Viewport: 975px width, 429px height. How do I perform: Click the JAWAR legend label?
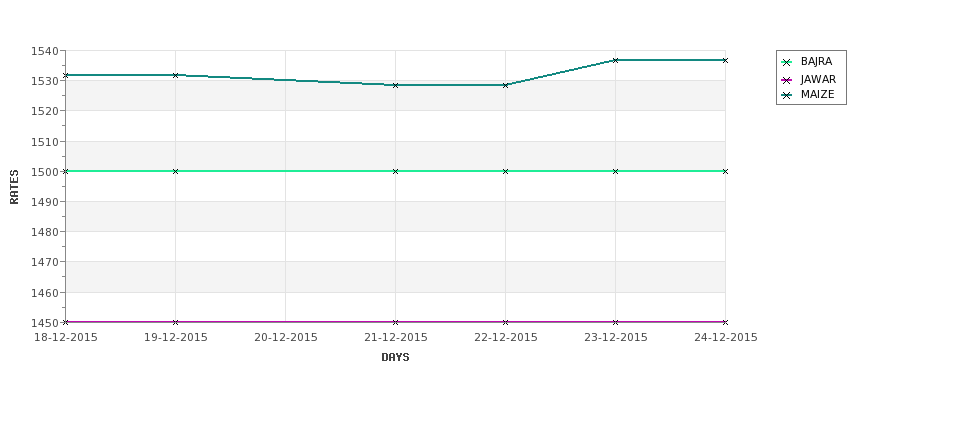click(818, 80)
